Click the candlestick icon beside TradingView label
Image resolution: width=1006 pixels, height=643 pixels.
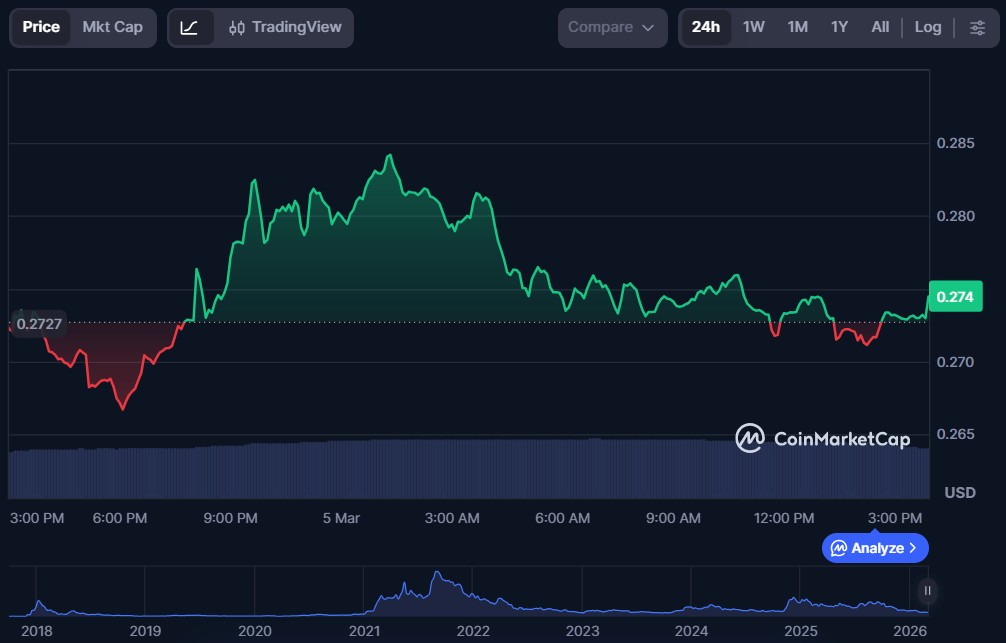point(240,27)
